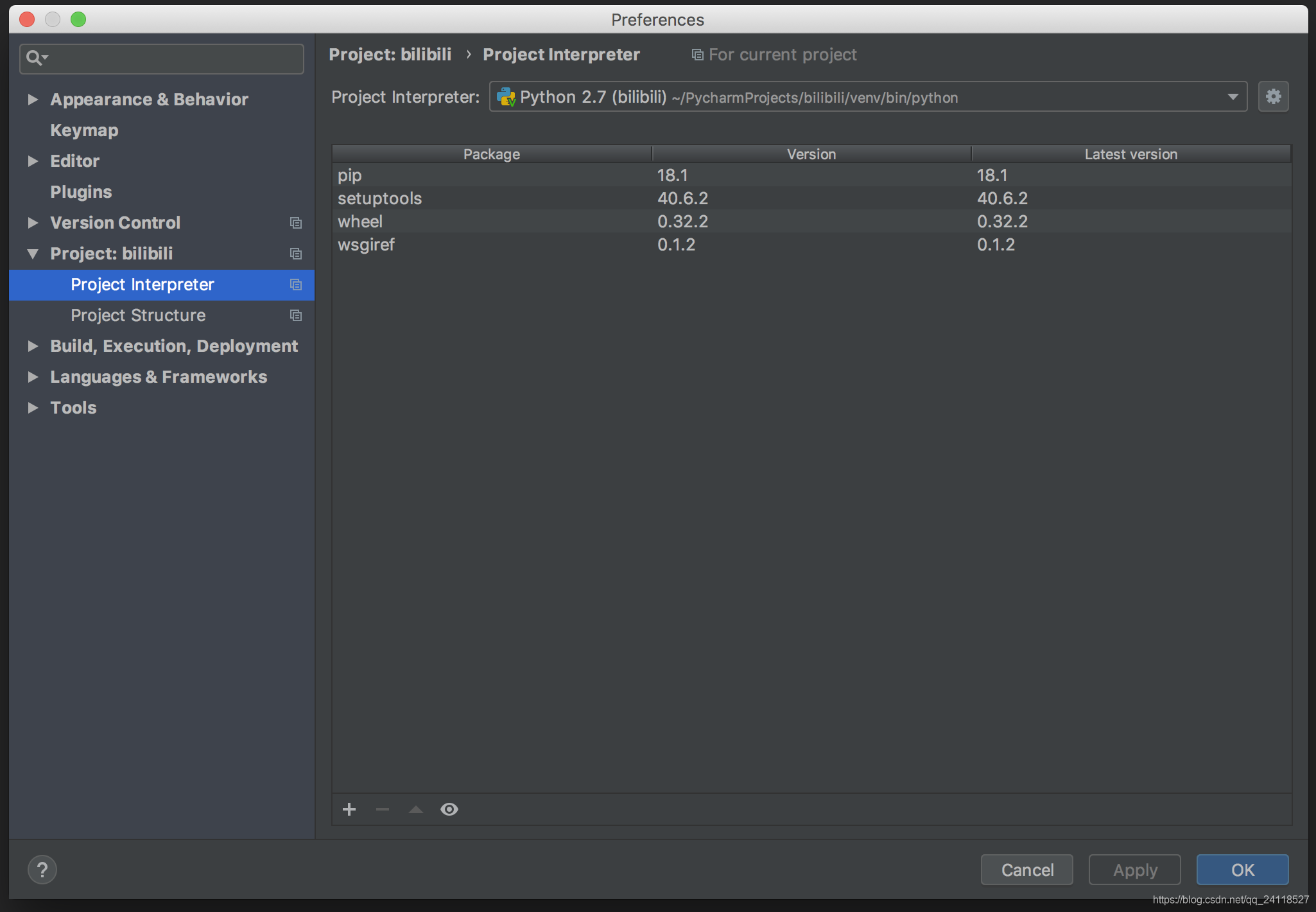Click wheel version 0.32.2 cell
Screen dimensions: 1316x912
point(682,222)
